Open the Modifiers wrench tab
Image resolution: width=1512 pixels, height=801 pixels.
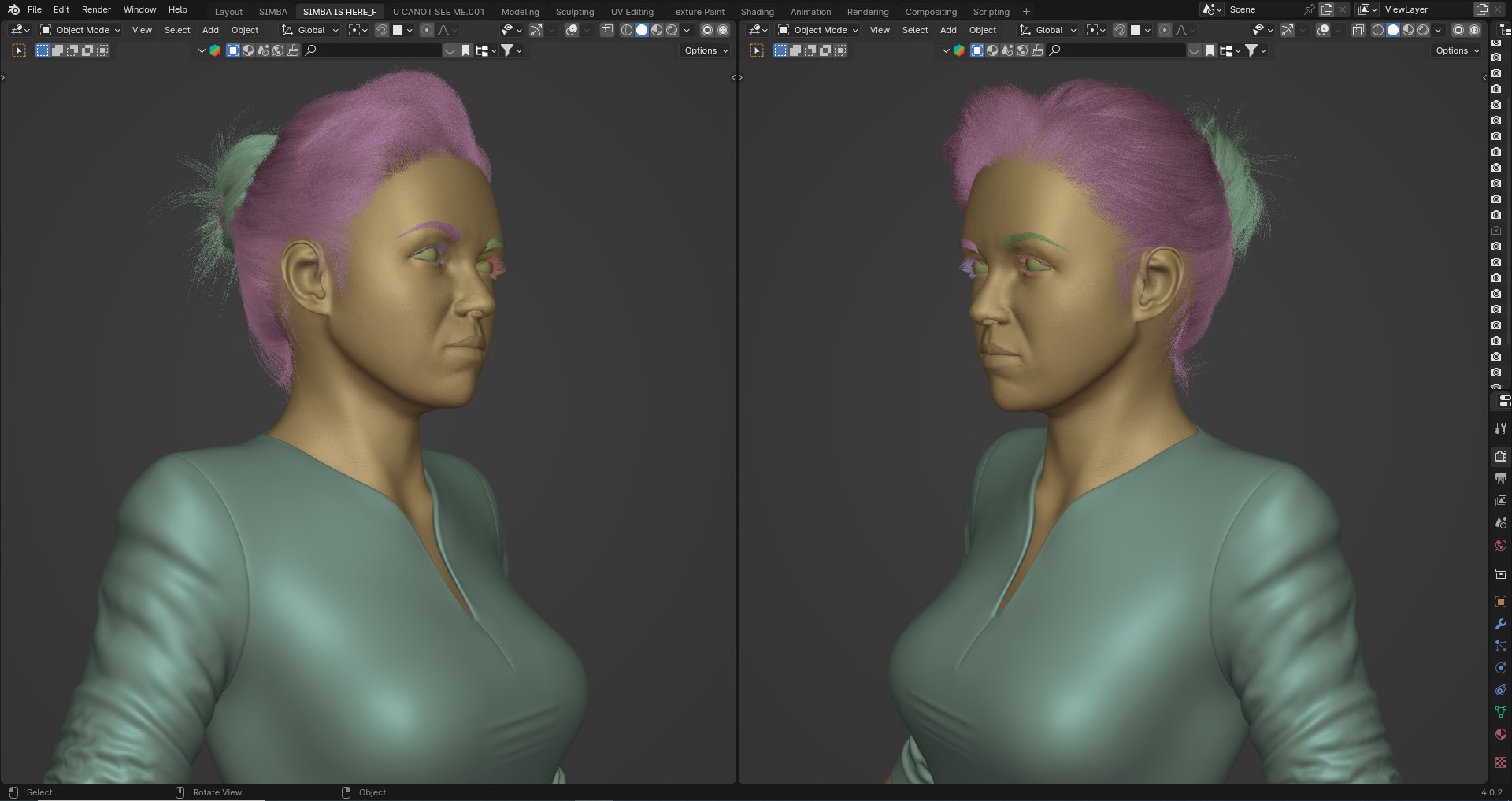tap(1500, 624)
